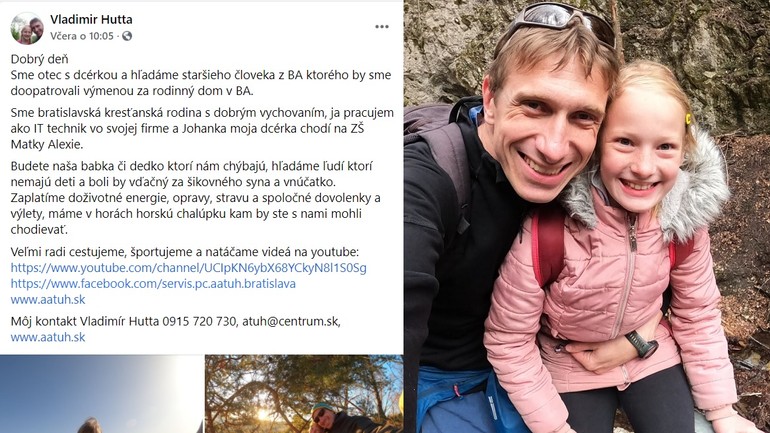The width and height of the screenshot is (770, 433).
Task: Open the sunset trees photo thumbnail
Action: [x=304, y=394]
